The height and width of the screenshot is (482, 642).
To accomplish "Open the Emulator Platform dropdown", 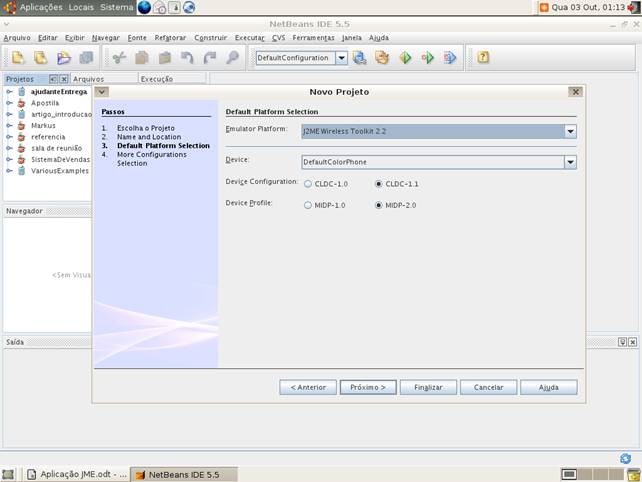I will click(570, 131).
